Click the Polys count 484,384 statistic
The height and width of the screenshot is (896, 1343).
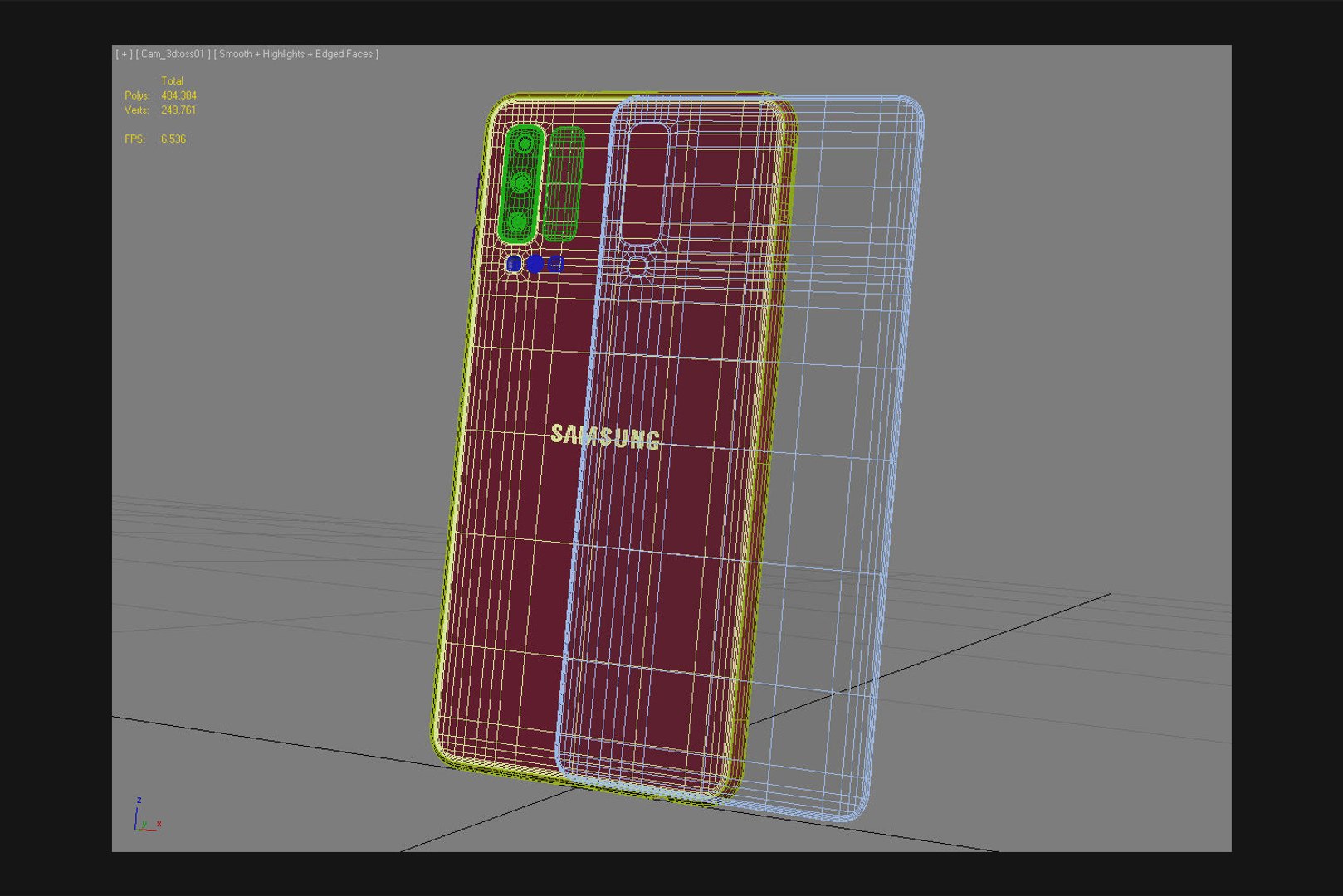tap(178, 95)
